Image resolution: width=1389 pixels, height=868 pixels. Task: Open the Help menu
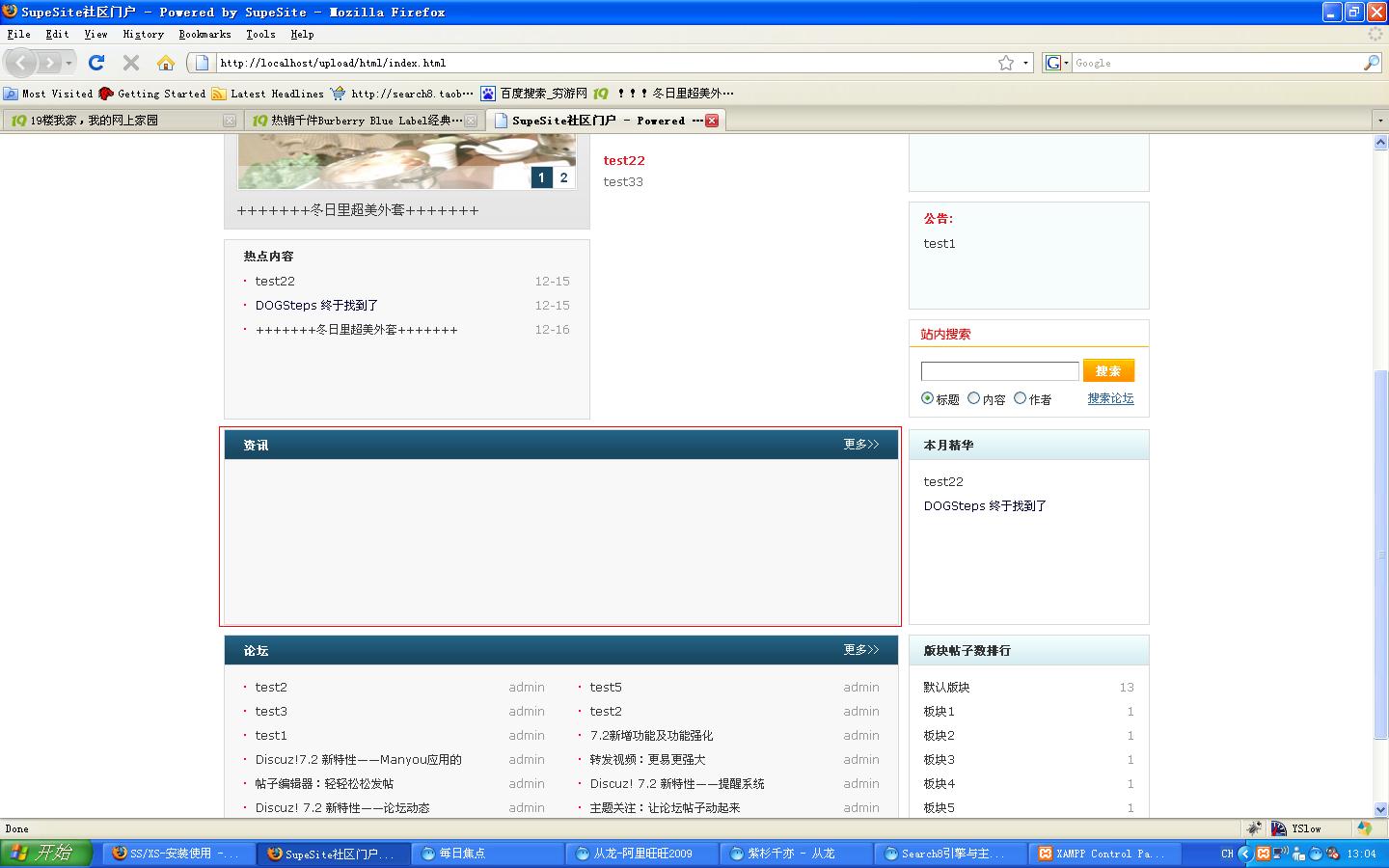(302, 34)
